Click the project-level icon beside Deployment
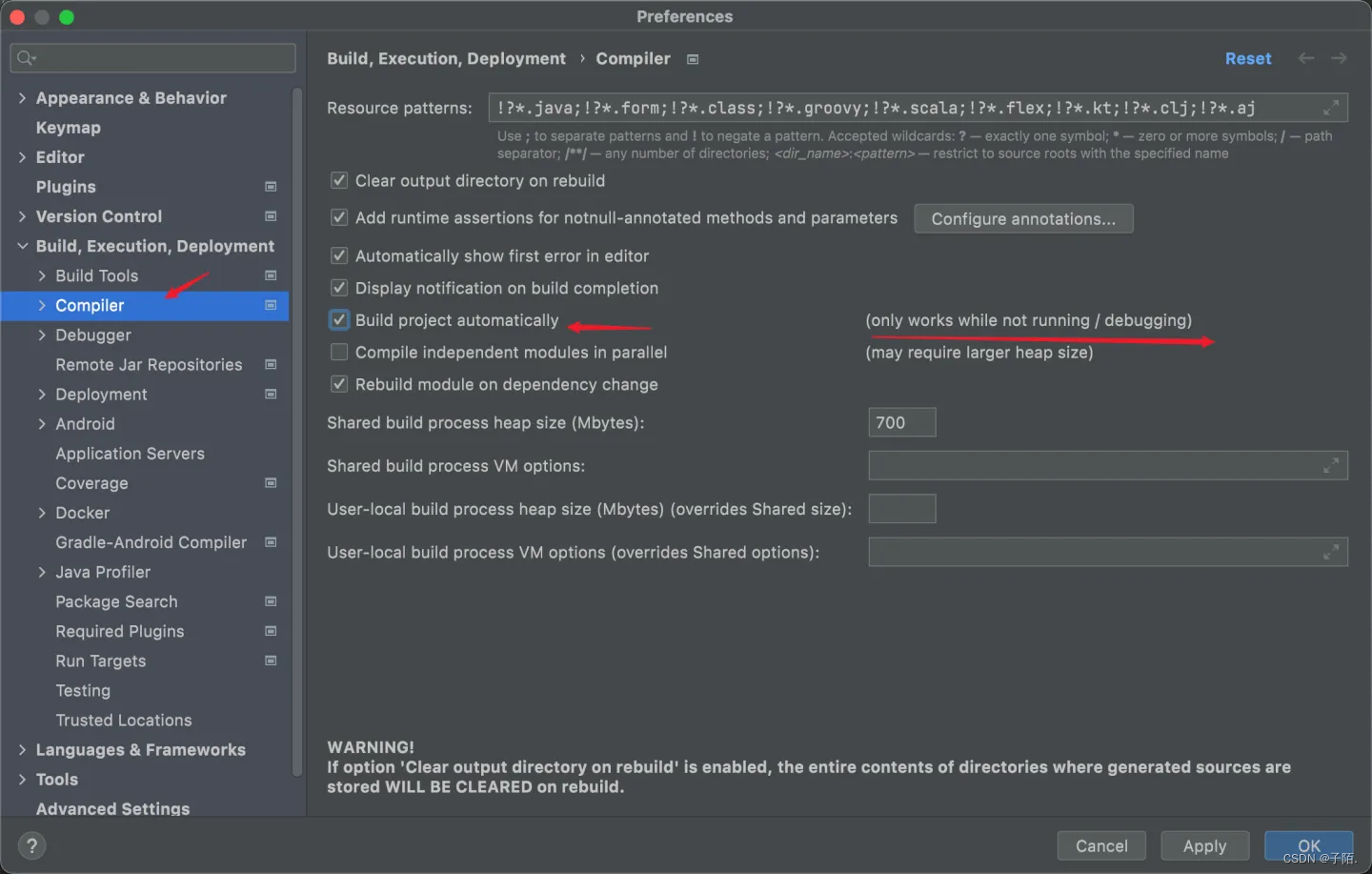 [271, 394]
